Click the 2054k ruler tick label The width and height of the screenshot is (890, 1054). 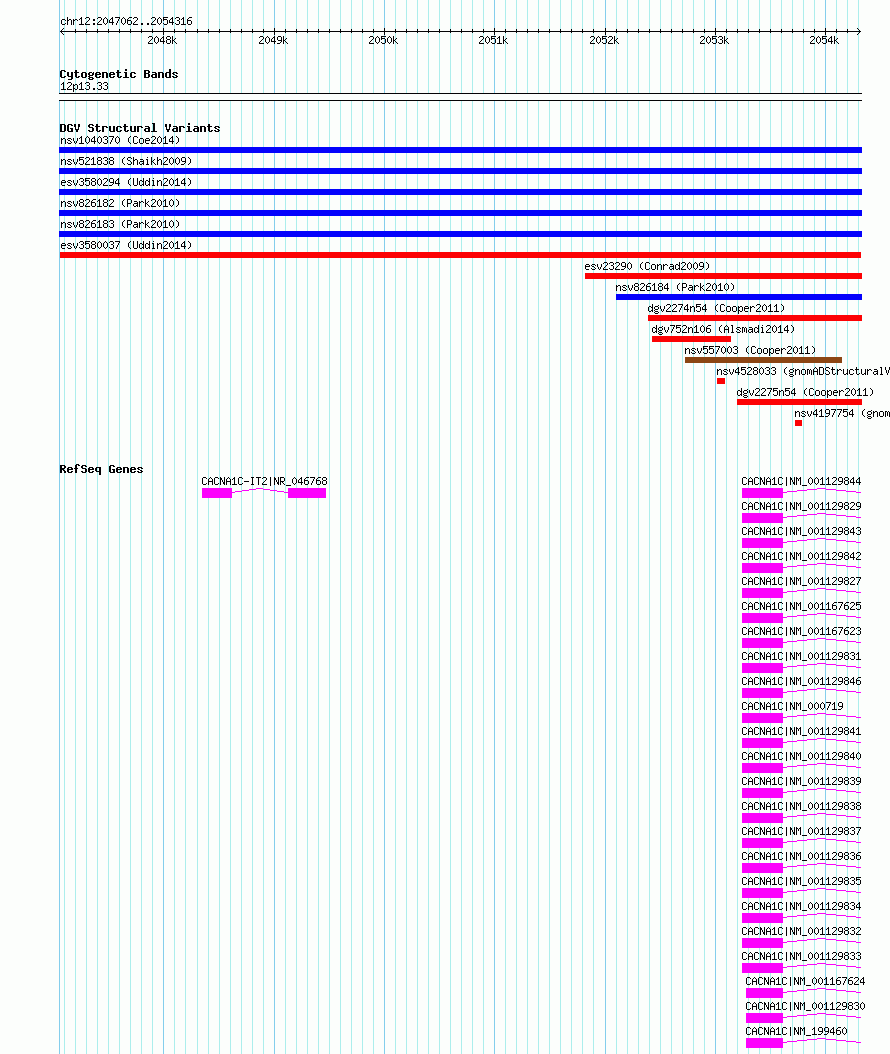click(x=824, y=40)
